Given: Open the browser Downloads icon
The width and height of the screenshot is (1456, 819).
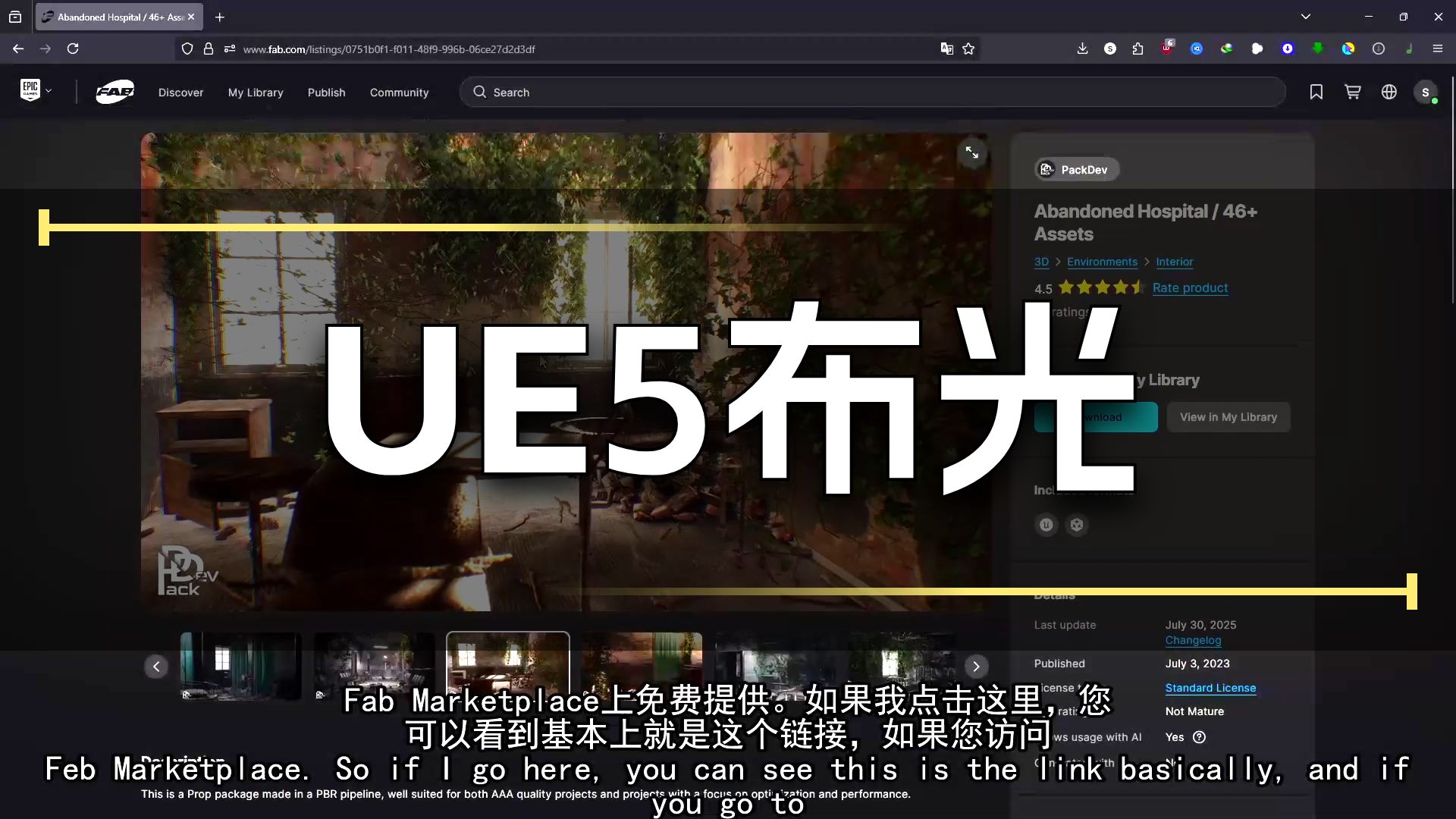Looking at the screenshot, I should point(1082,49).
